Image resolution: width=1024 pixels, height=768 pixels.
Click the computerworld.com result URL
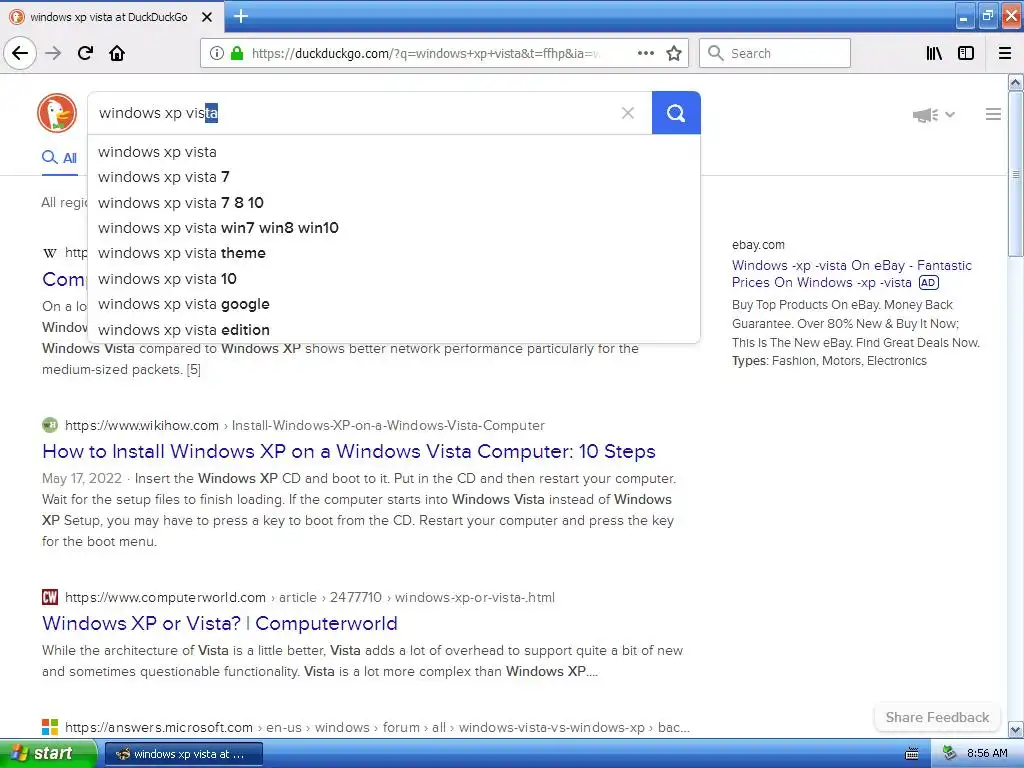pos(310,598)
